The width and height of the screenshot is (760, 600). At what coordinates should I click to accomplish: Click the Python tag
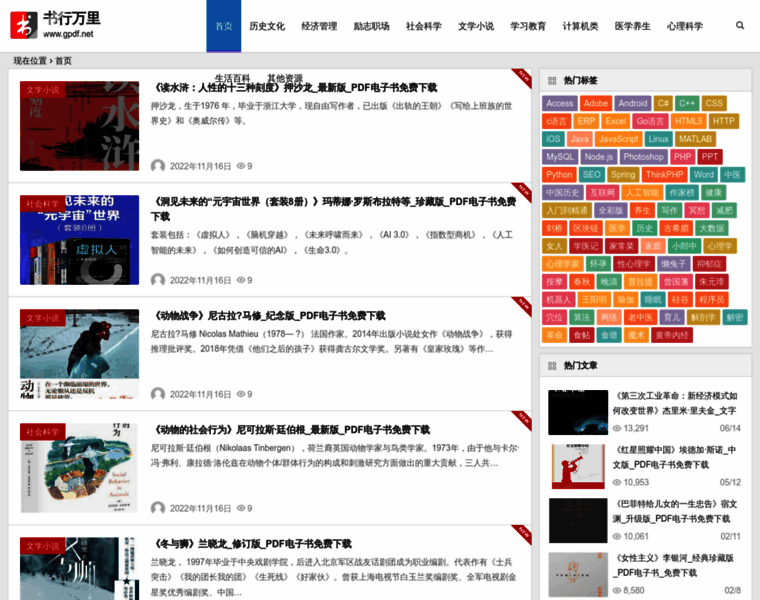559,175
